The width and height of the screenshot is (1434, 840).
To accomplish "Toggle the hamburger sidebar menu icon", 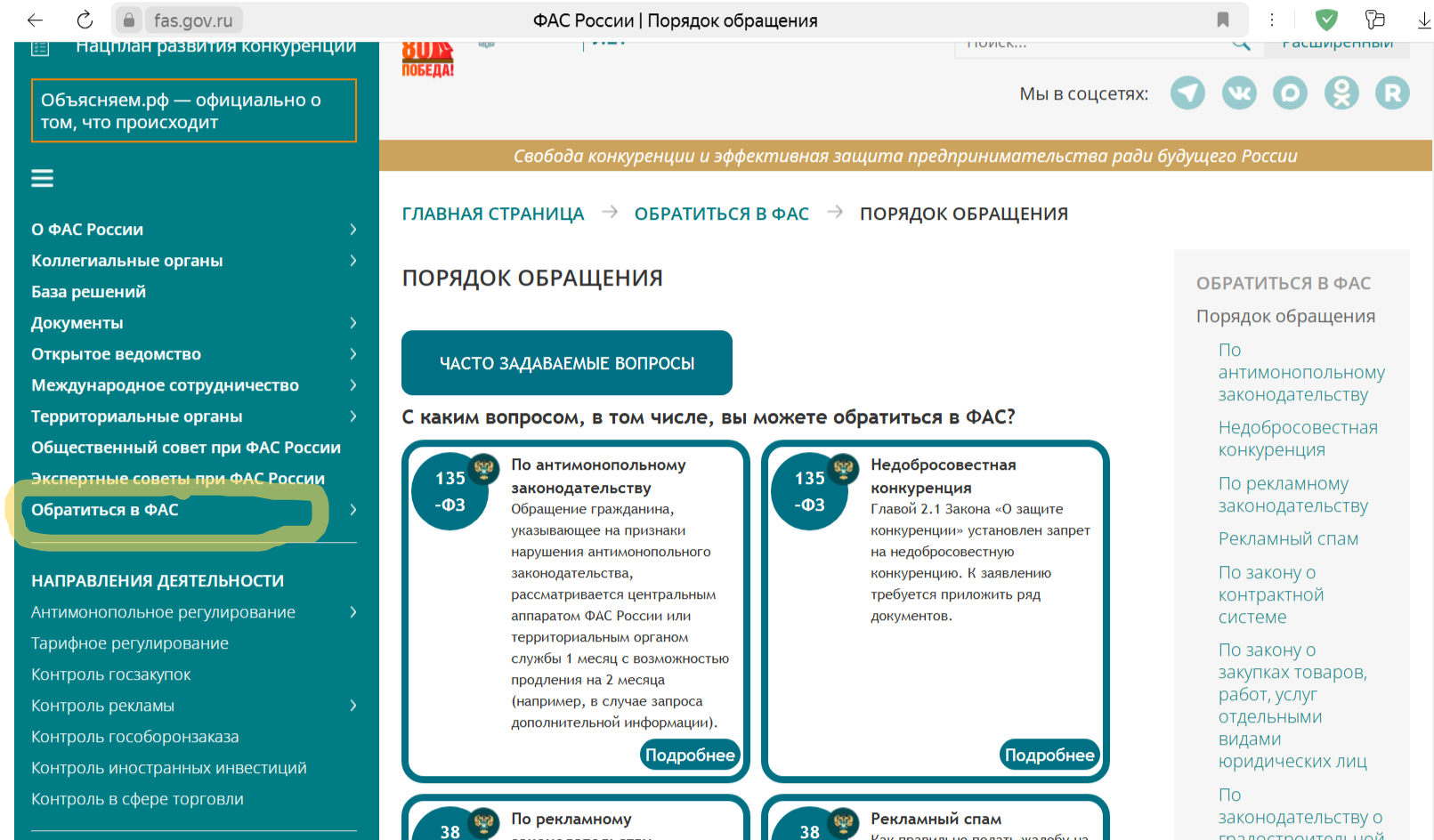I will (x=43, y=178).
